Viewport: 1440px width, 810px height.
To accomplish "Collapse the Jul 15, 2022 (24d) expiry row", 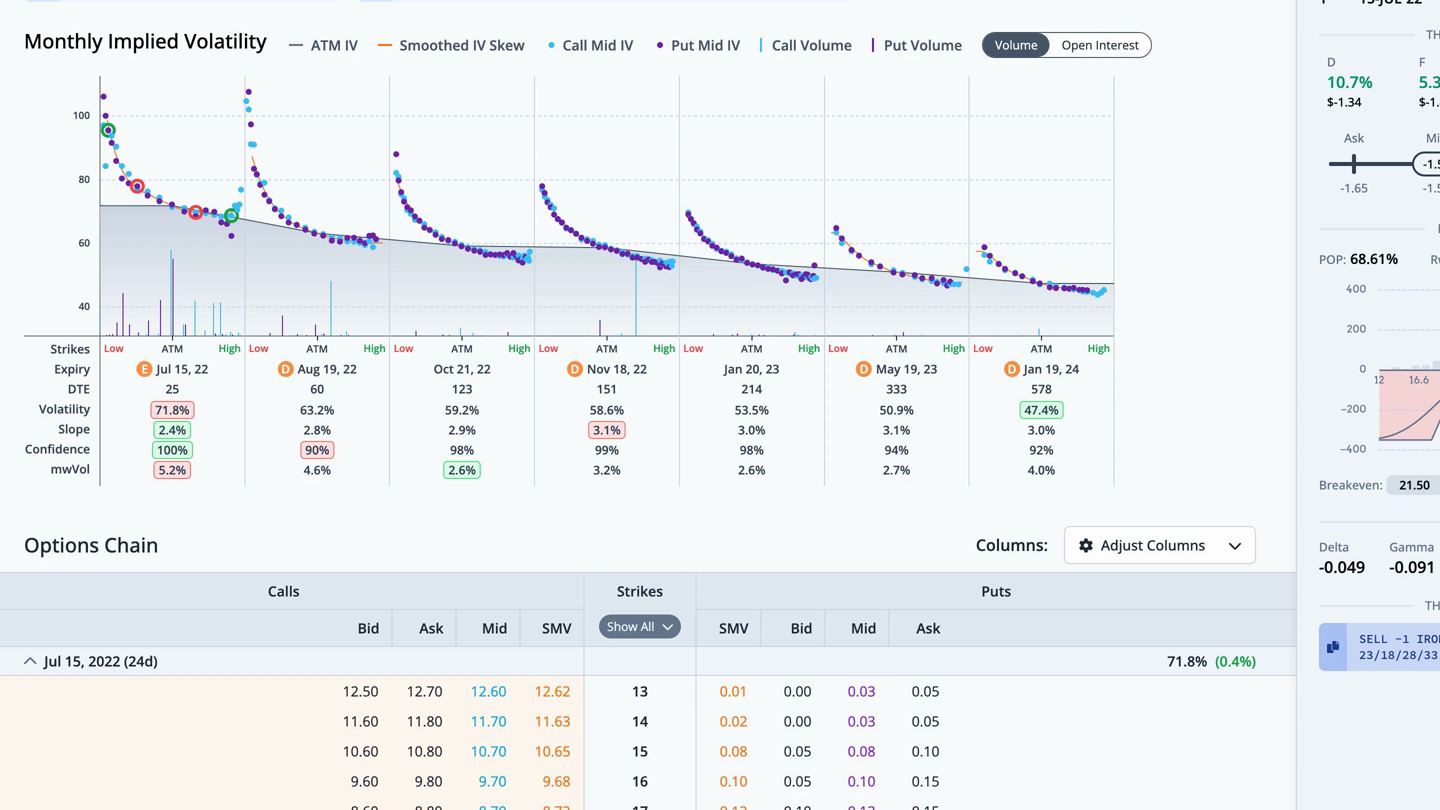I will 30,661.
